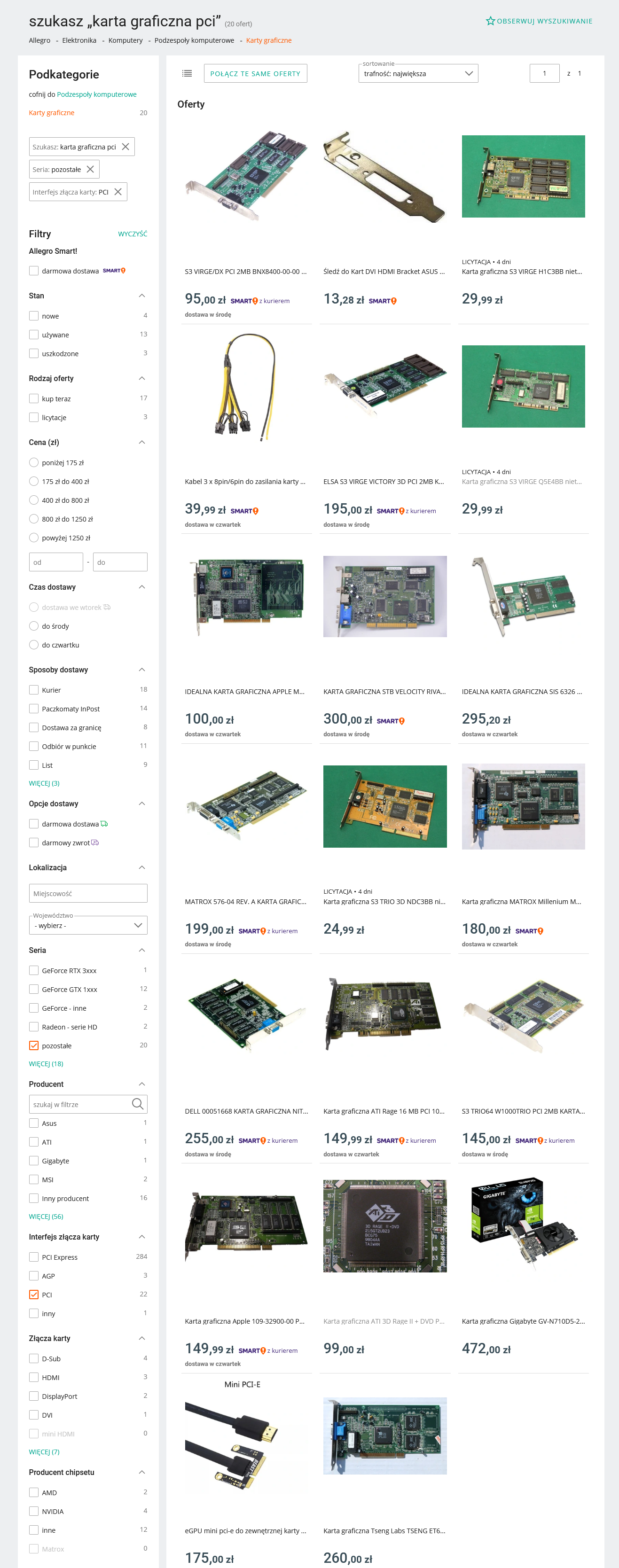Collapse the 'Stan' filter section

tap(142, 296)
